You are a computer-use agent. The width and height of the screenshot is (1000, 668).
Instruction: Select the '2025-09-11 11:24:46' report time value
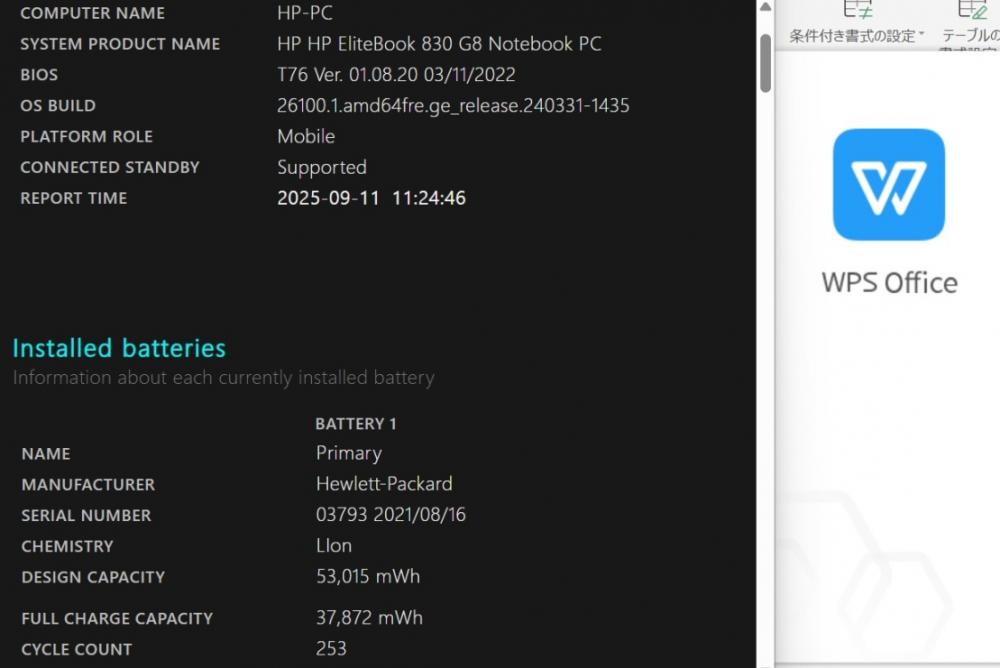372,198
